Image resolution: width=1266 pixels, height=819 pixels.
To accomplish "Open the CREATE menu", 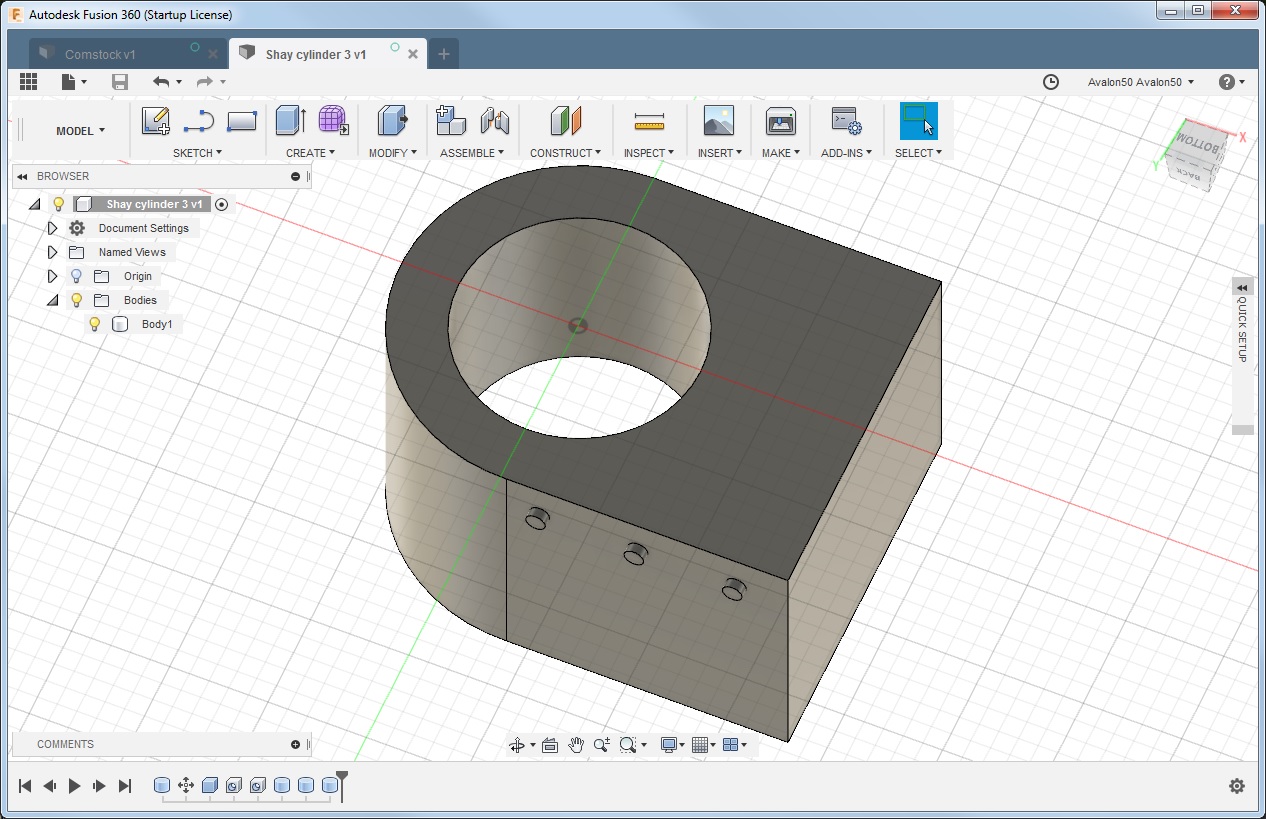I will click(310, 153).
